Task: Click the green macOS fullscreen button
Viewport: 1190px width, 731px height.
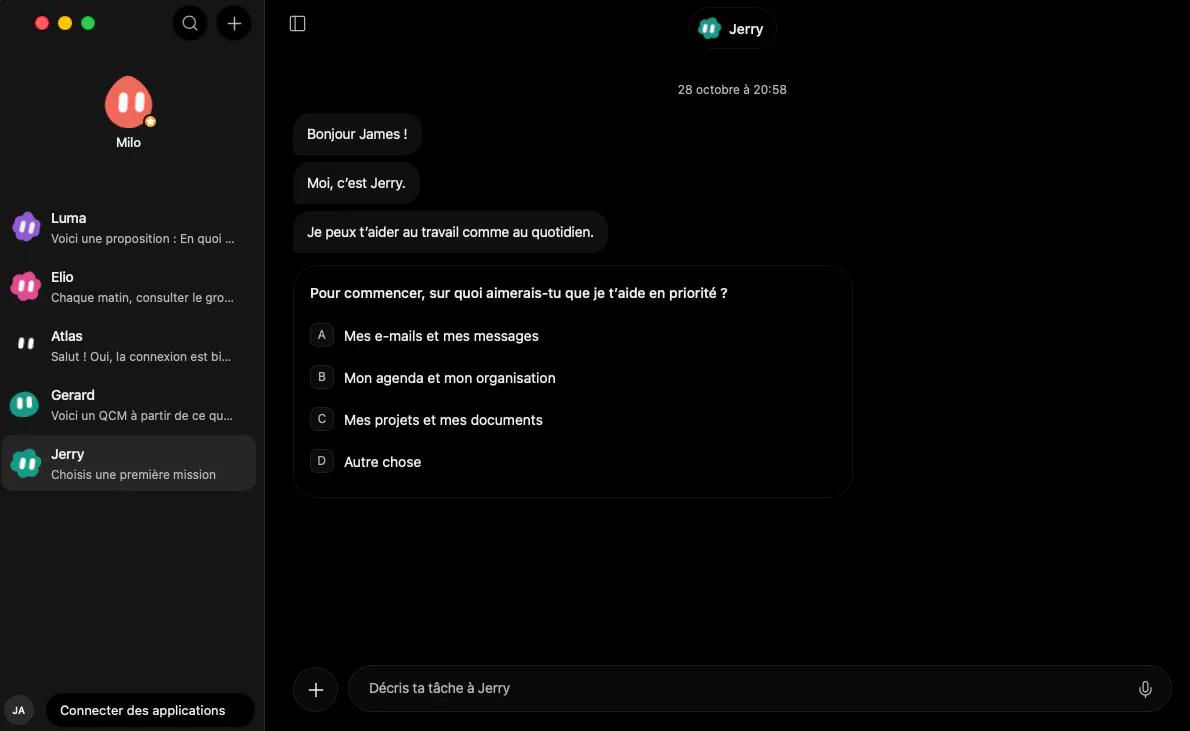Action: tap(88, 24)
